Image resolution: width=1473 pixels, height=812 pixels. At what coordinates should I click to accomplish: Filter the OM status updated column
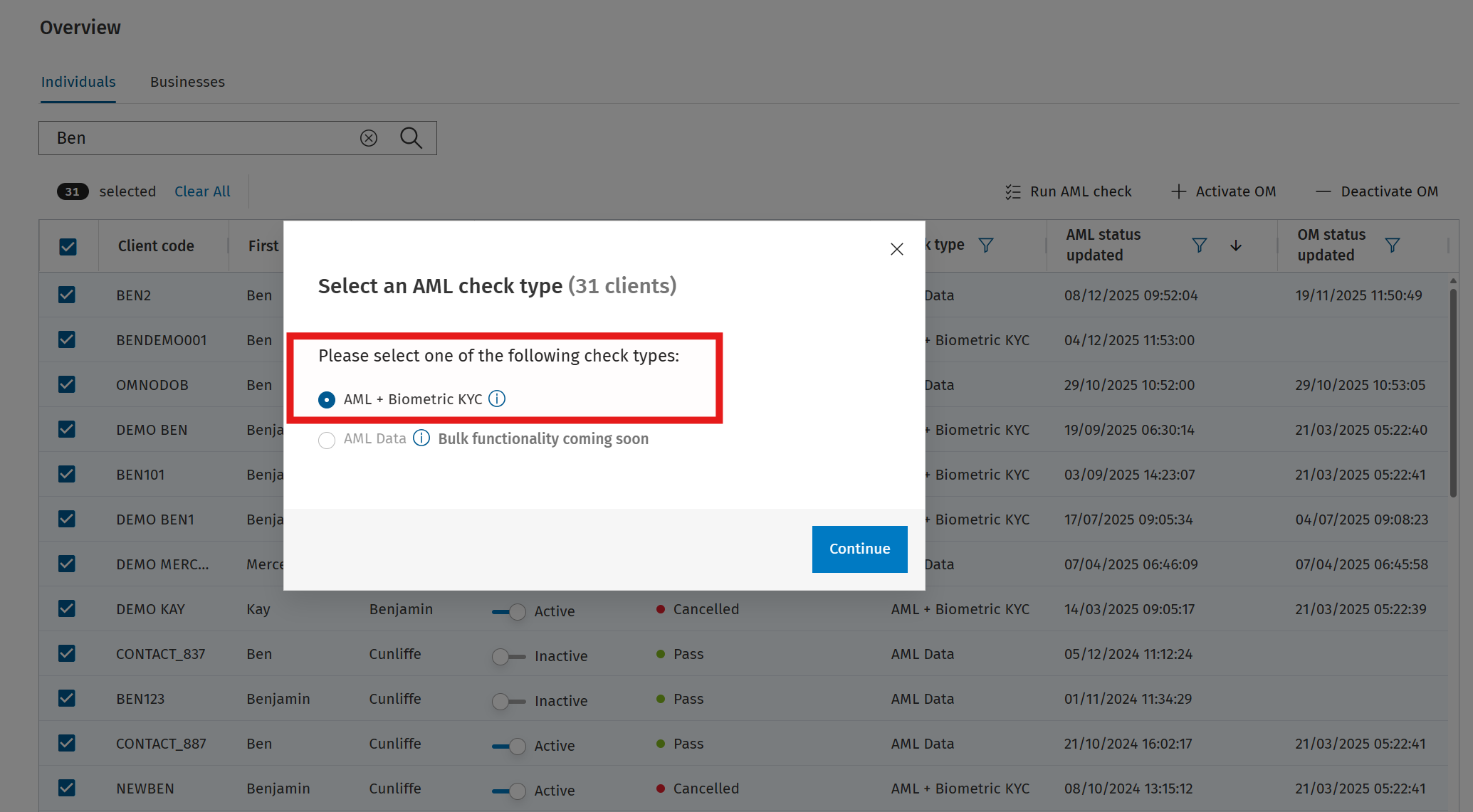(x=1392, y=246)
